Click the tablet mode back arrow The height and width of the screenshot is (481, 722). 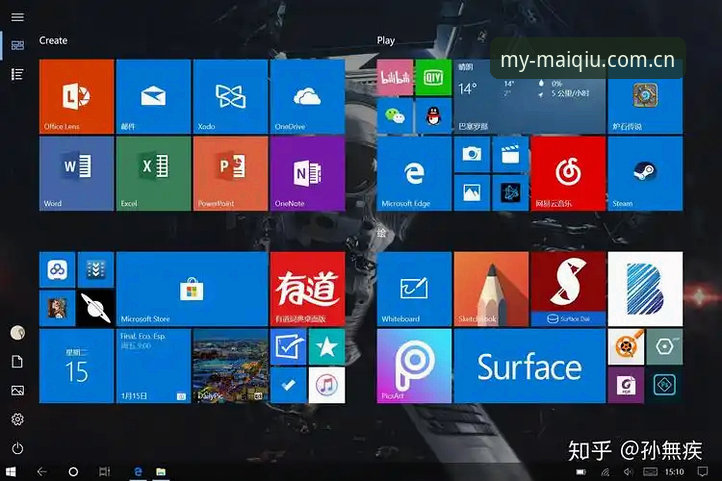[42, 471]
